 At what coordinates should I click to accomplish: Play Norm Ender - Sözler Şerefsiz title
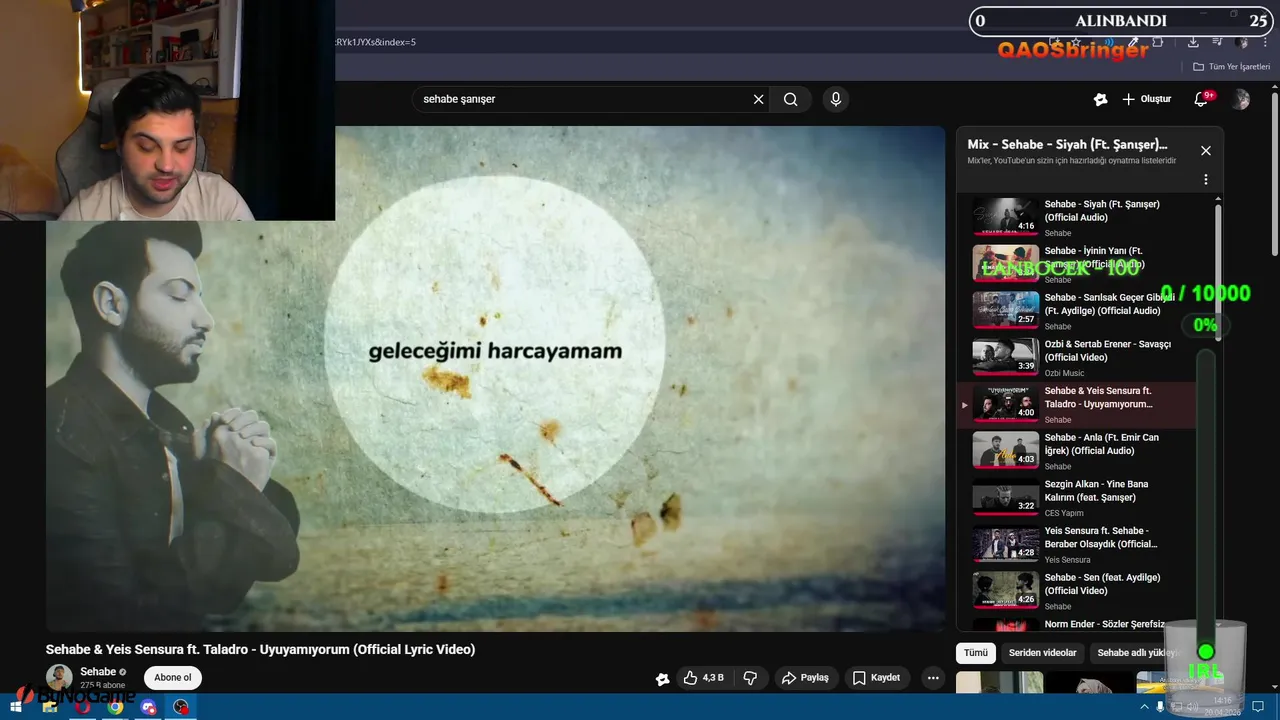tap(1105, 624)
